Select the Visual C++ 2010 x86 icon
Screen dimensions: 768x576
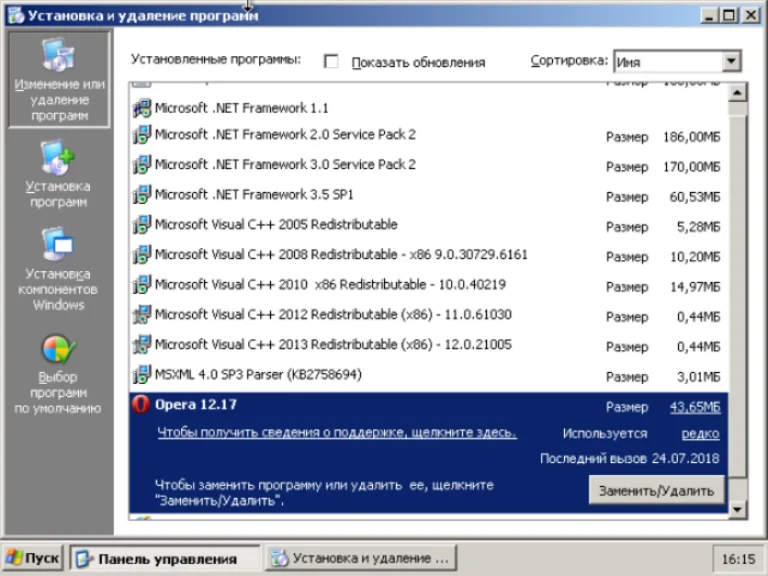[x=142, y=285]
